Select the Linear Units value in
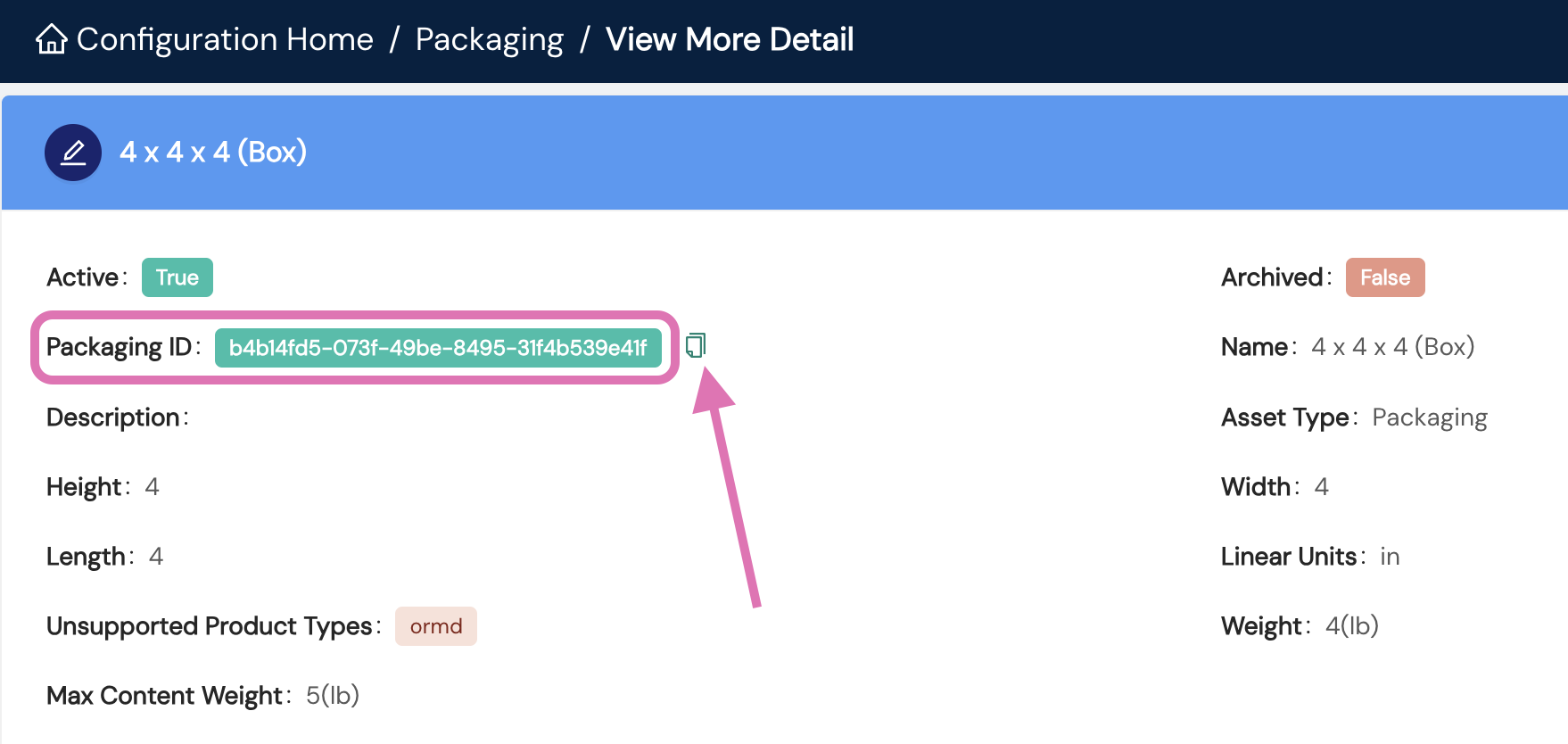Image resolution: width=1568 pixels, height=744 pixels. click(x=1391, y=556)
